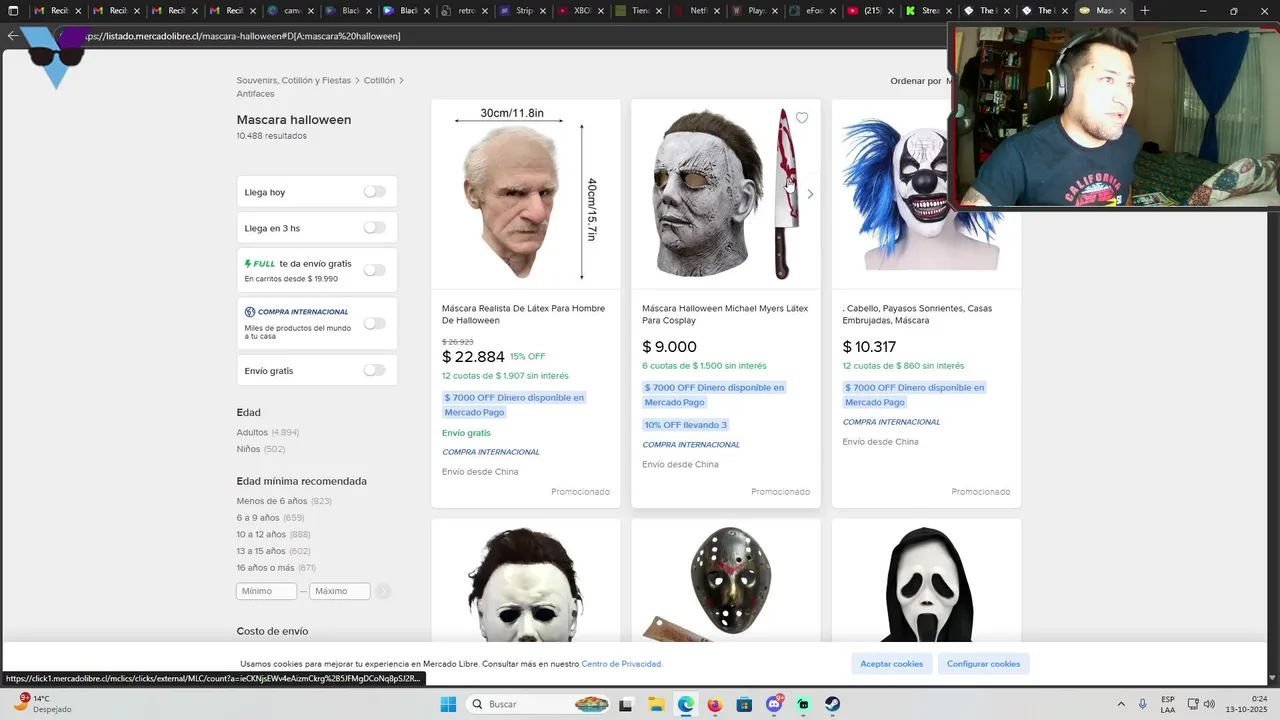Click the browser address bar URL
Image resolution: width=1280 pixels, height=720 pixels.
click(242, 36)
